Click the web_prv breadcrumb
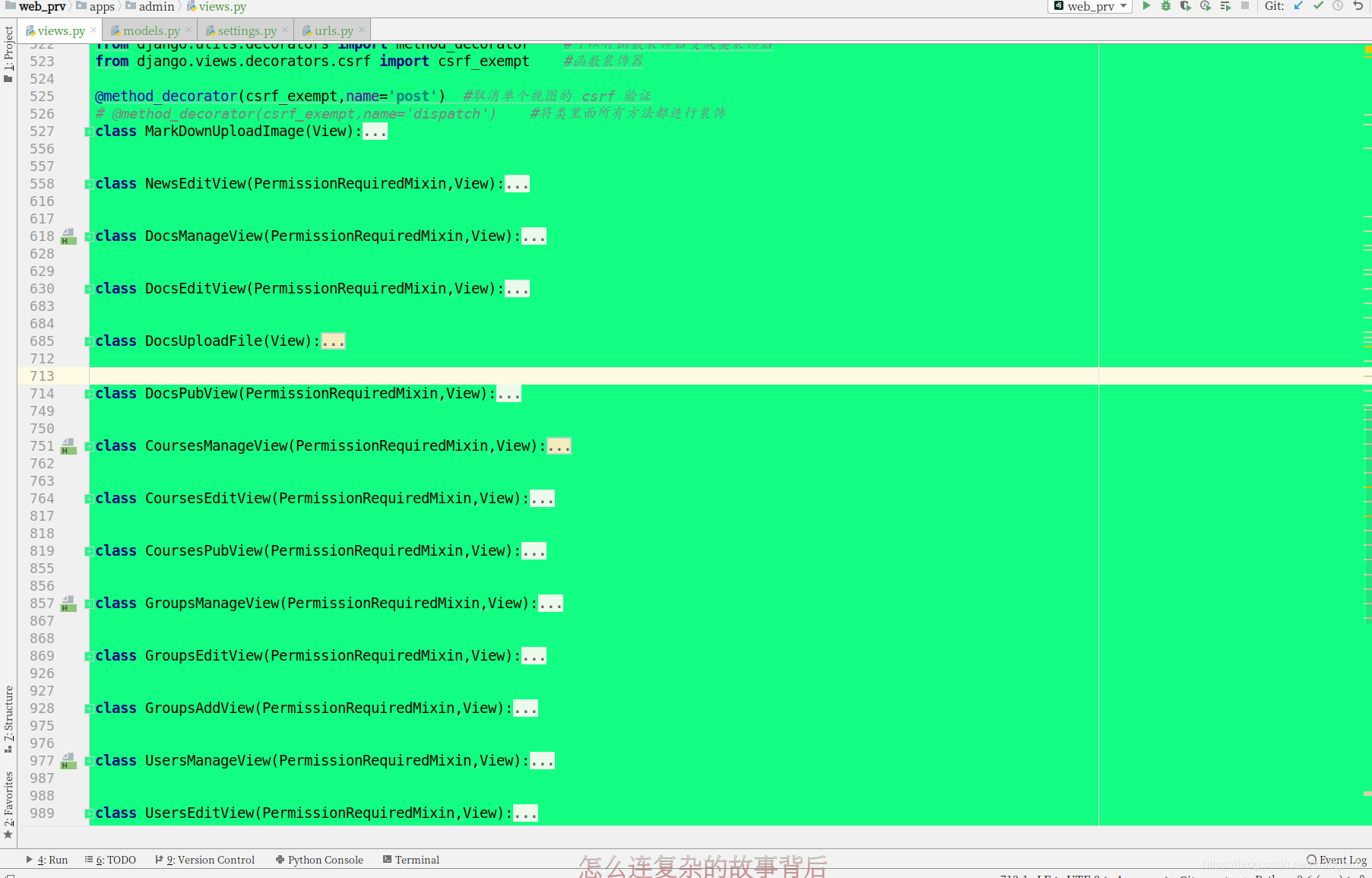Screen dimensions: 1372x878 [36, 6]
